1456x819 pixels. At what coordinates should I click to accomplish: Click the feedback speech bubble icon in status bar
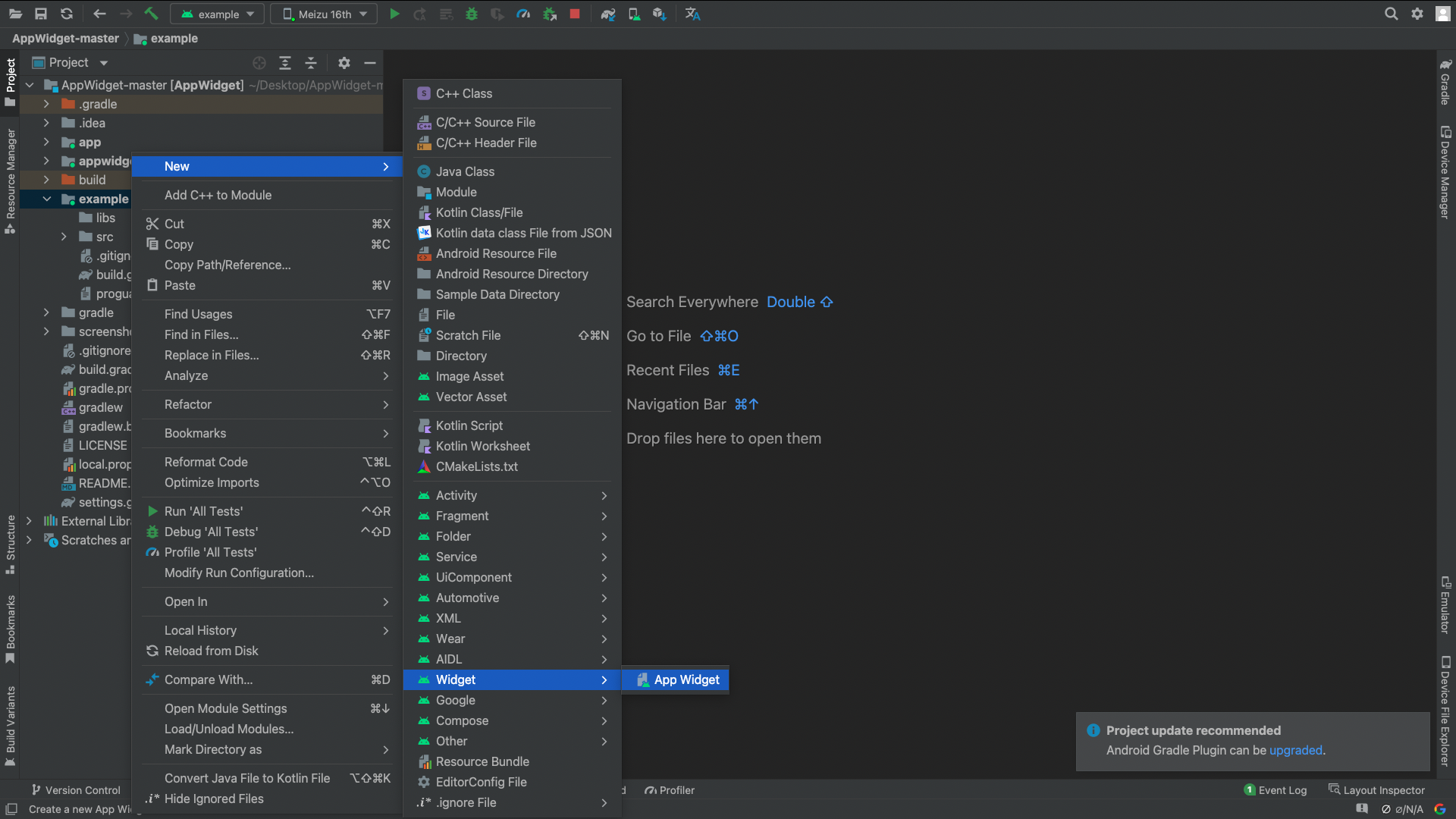coord(1362,809)
